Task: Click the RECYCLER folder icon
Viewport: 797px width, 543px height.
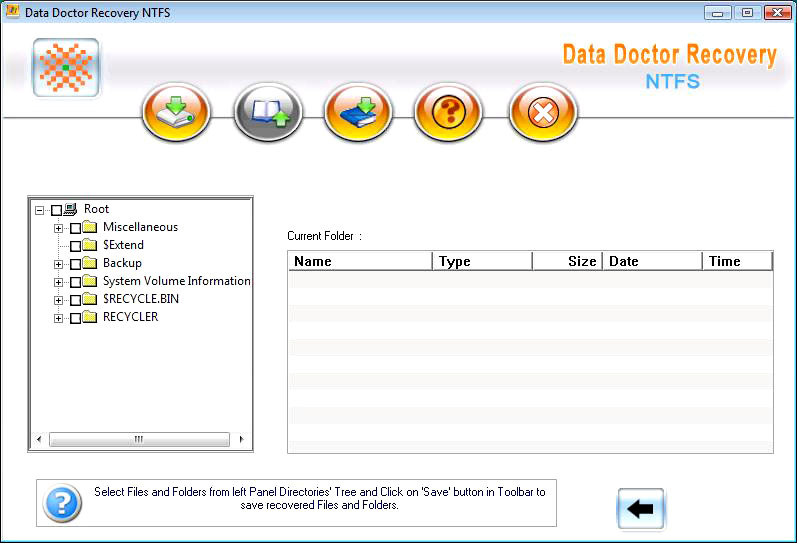Action: point(90,317)
